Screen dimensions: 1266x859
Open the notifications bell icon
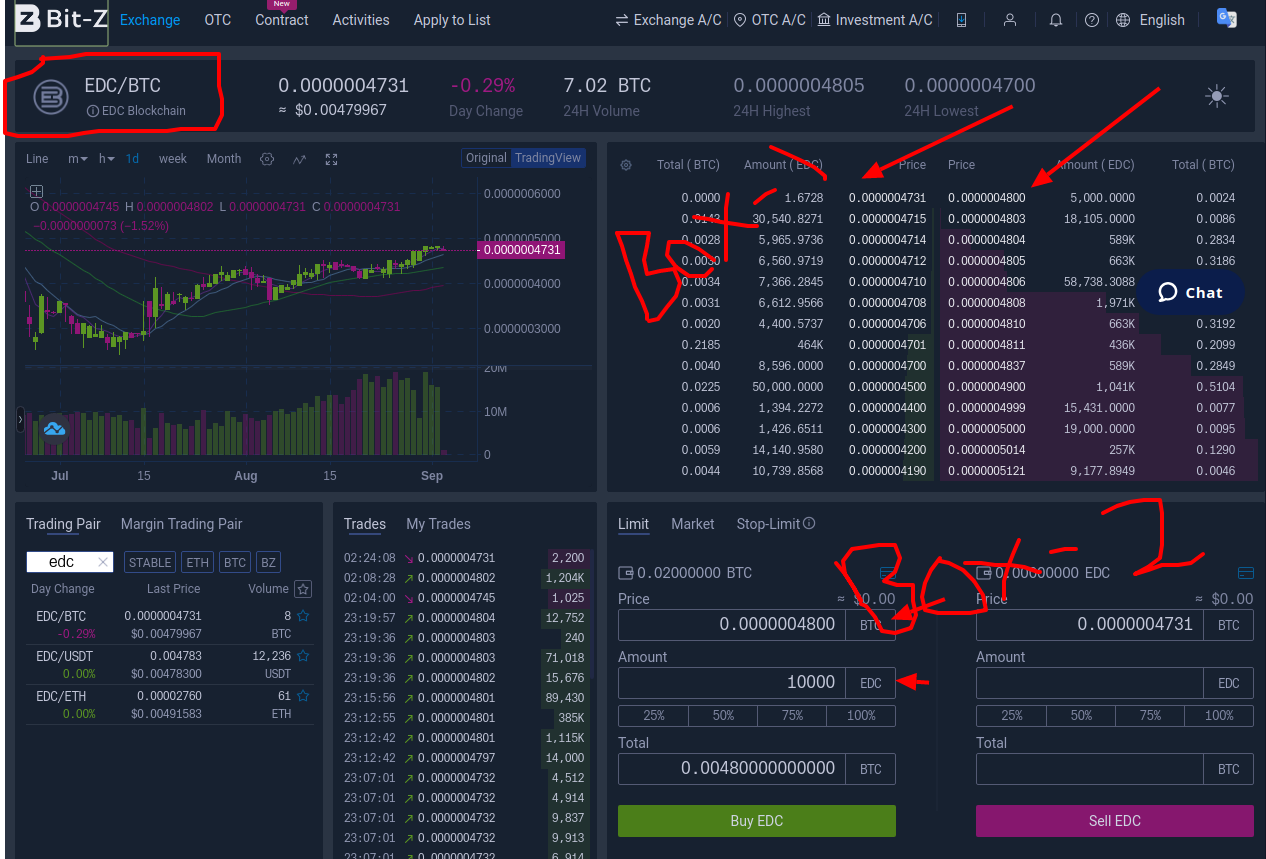click(x=1056, y=20)
